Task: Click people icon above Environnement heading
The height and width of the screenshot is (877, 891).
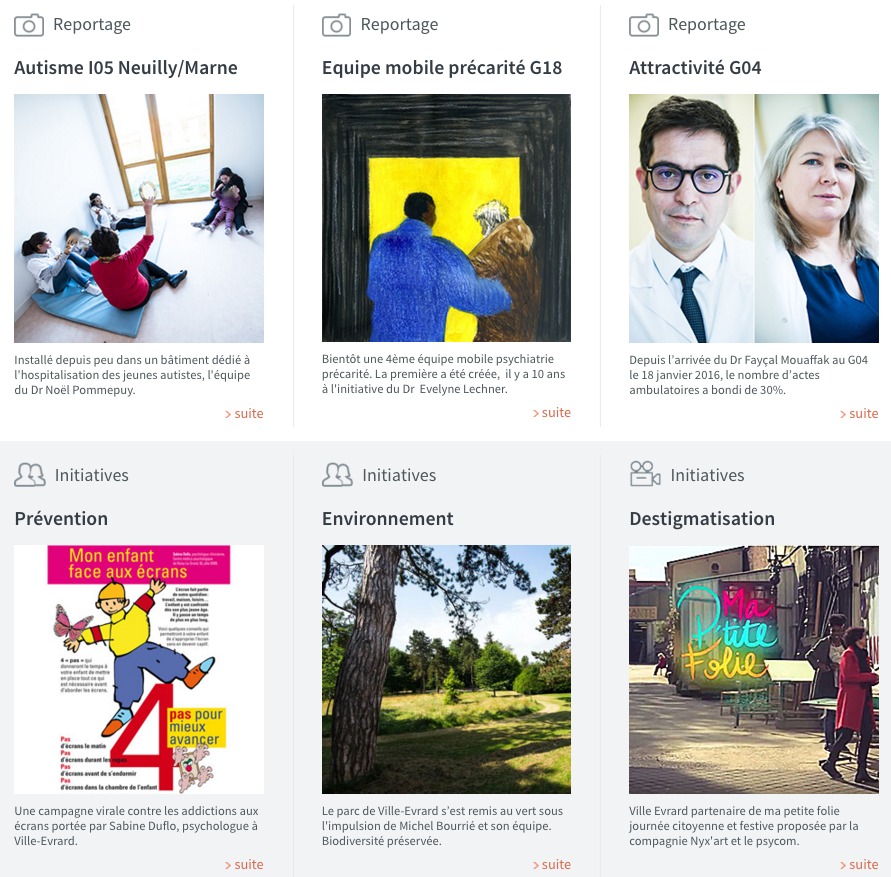Action: click(x=337, y=475)
